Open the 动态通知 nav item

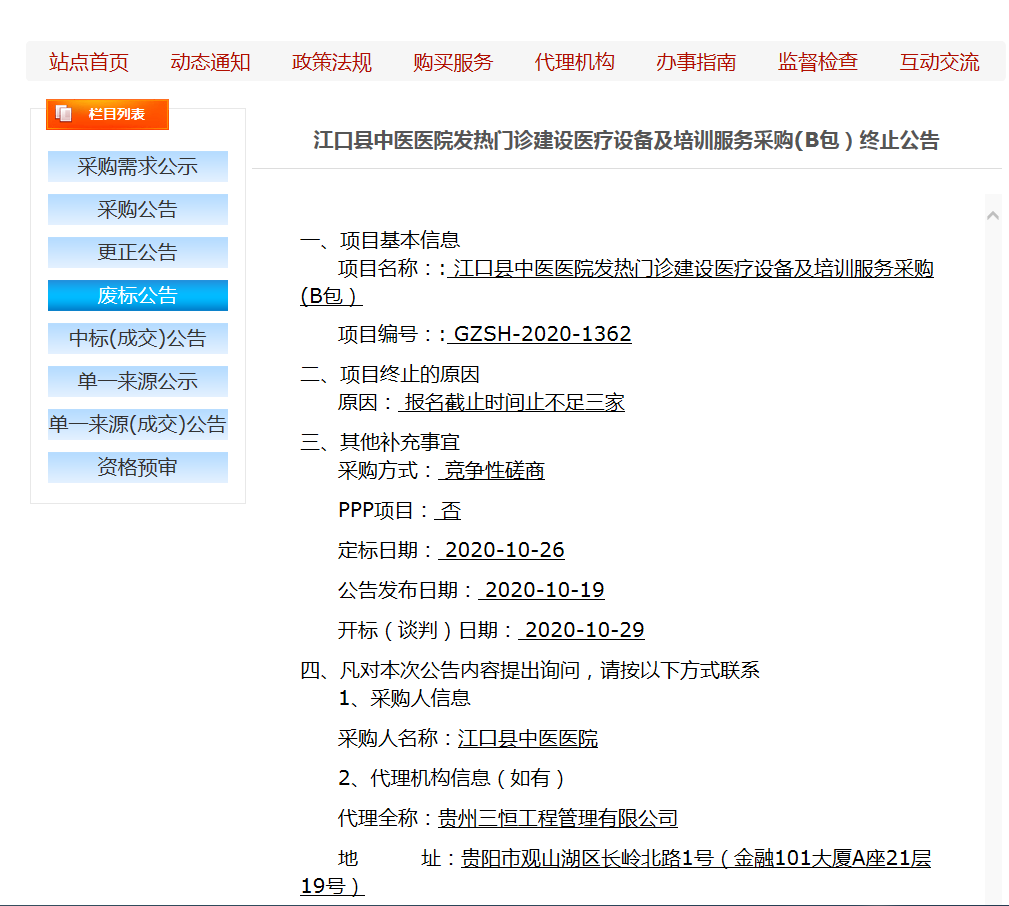pyautogui.click(x=210, y=62)
